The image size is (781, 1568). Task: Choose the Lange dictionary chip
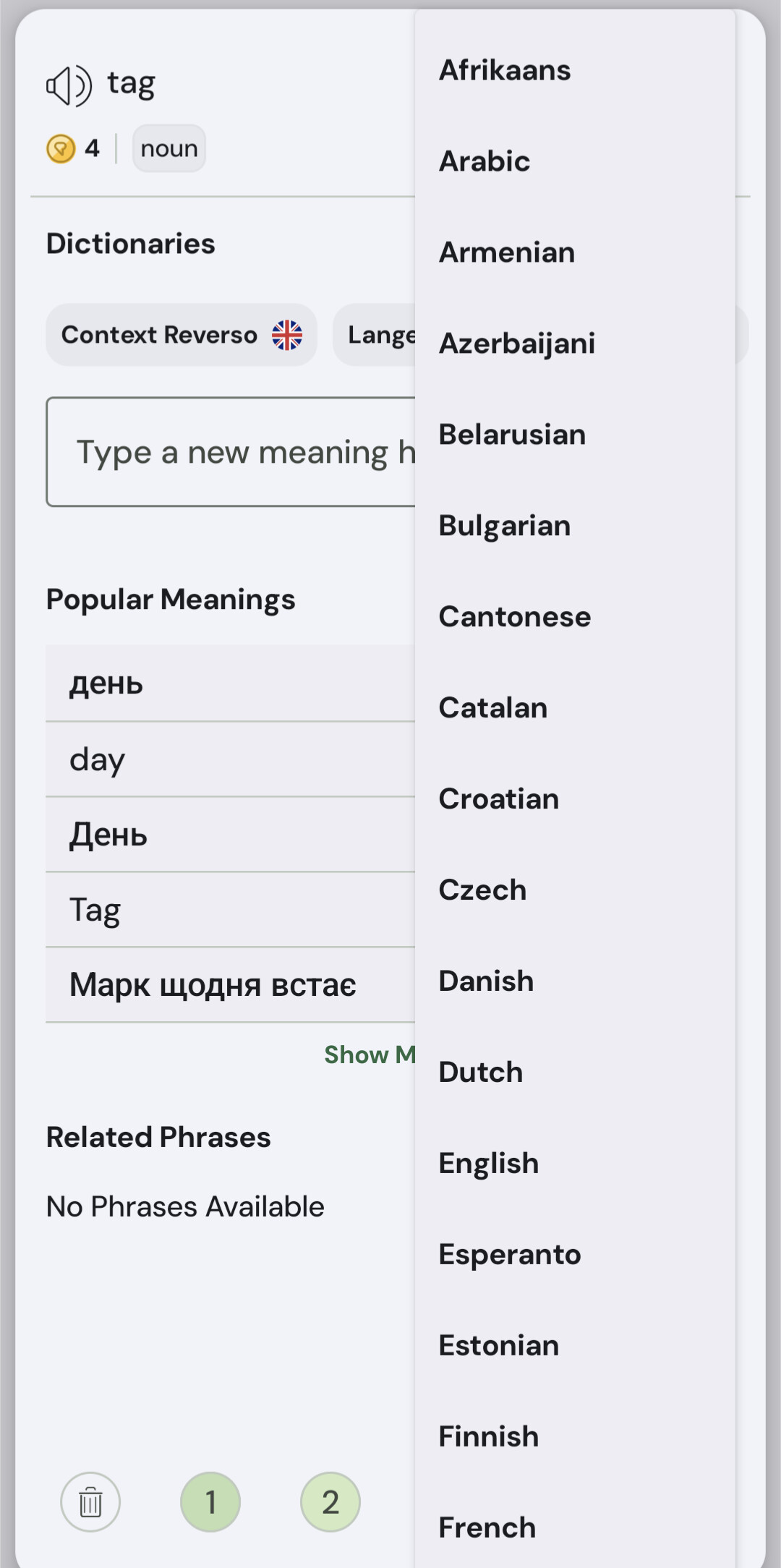click(375, 335)
